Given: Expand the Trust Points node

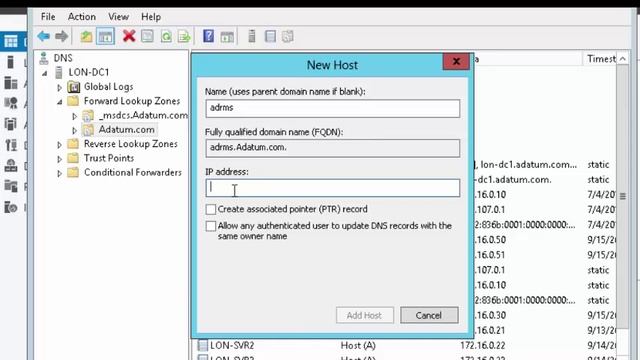Looking at the screenshot, I should coord(60,159).
